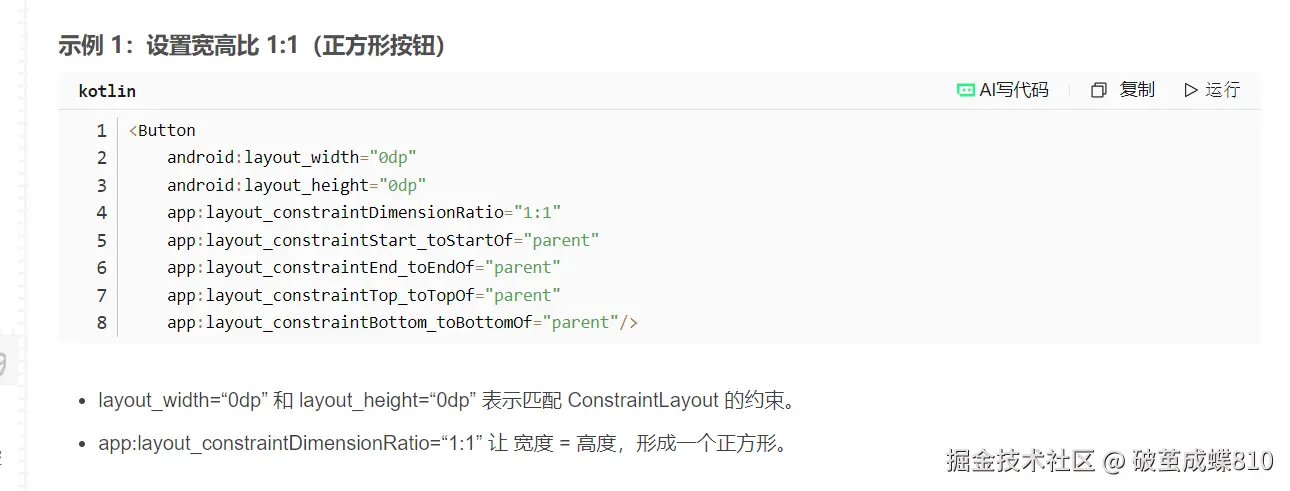Select line number 1 in code gutter
The height and width of the screenshot is (491, 1290).
click(101, 130)
